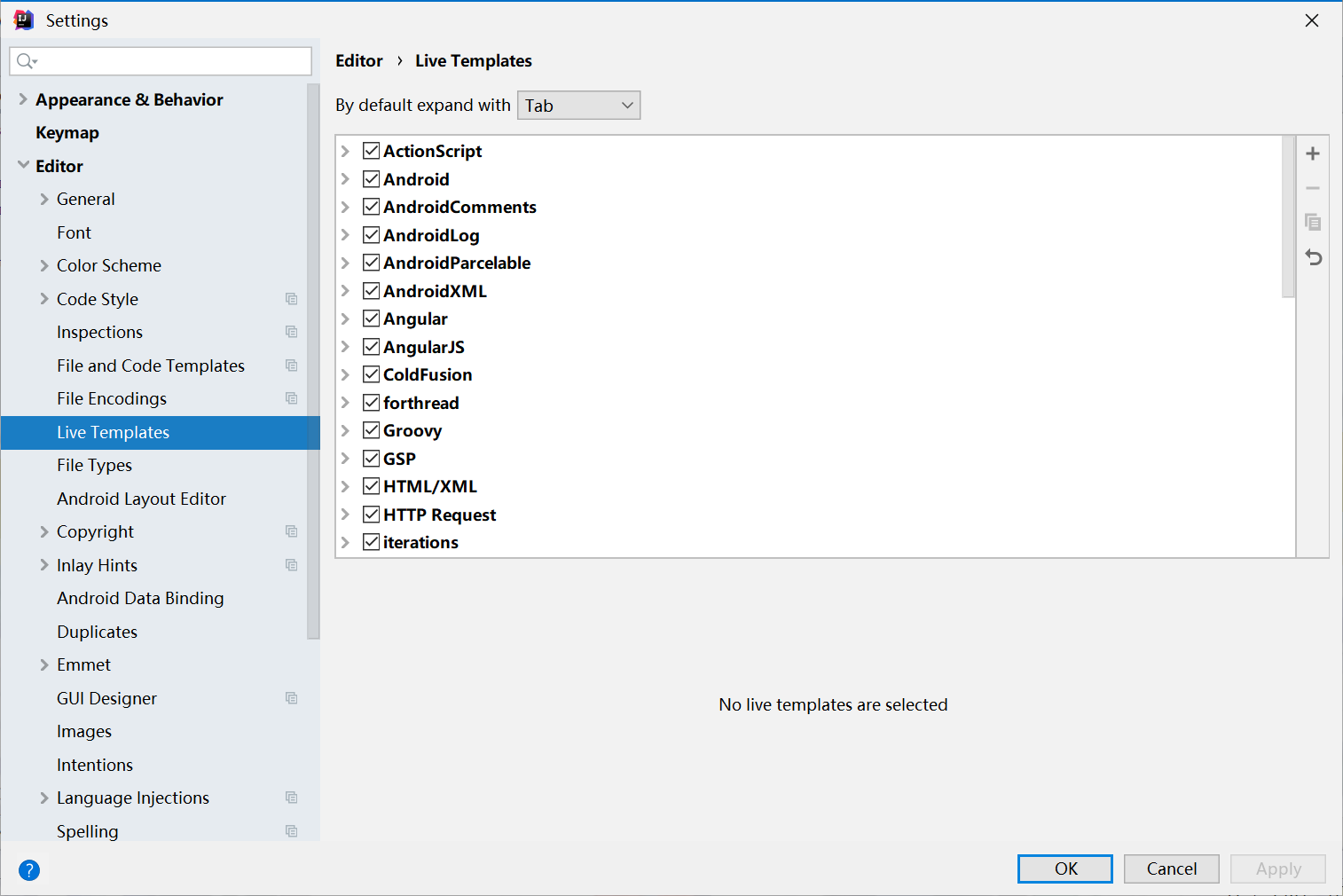Screen dimensions: 1343x896
Task: Click the Duplicate template icon
Action: (x=1313, y=222)
